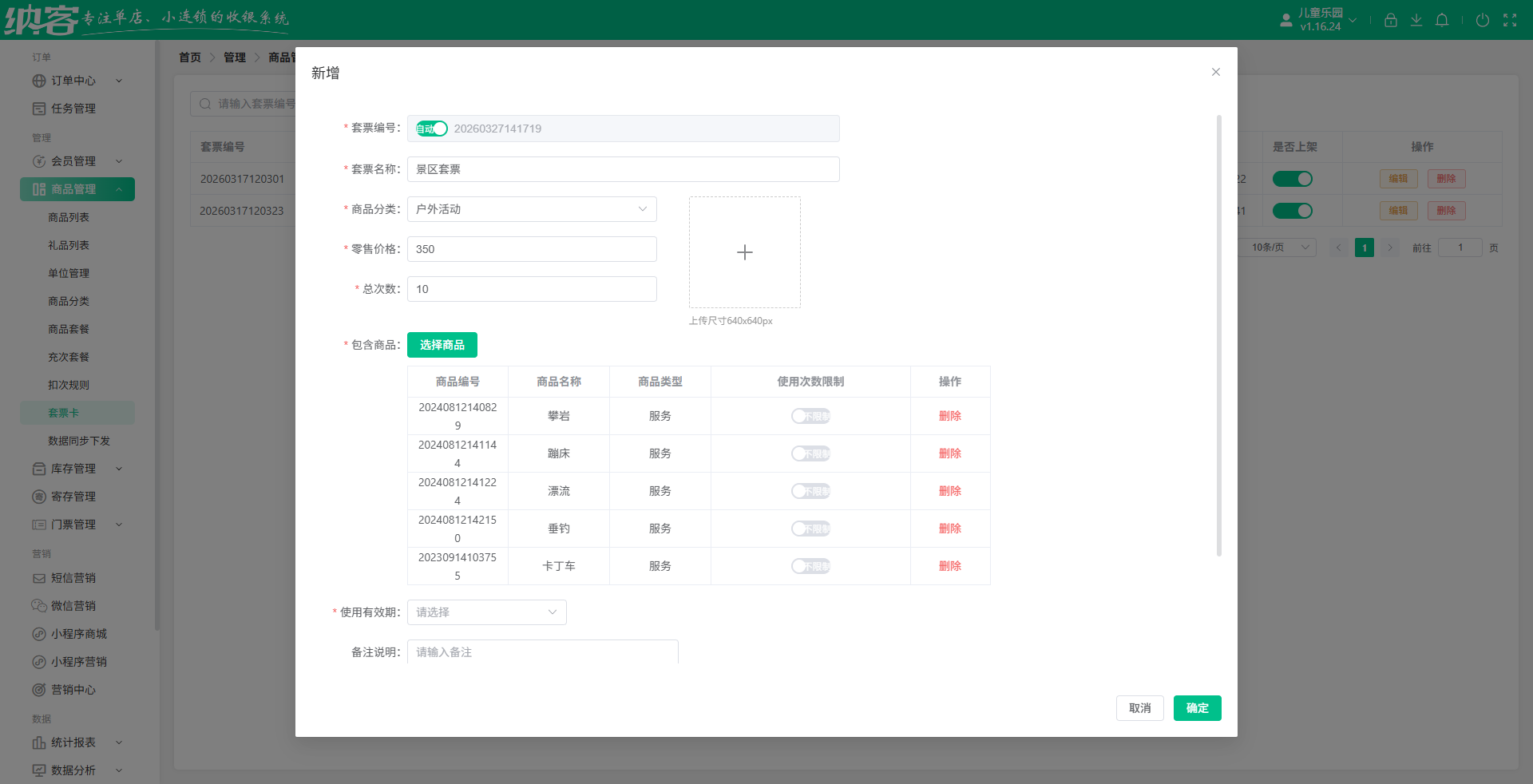
Task: Click the download icon in top bar
Action: coord(1416,20)
